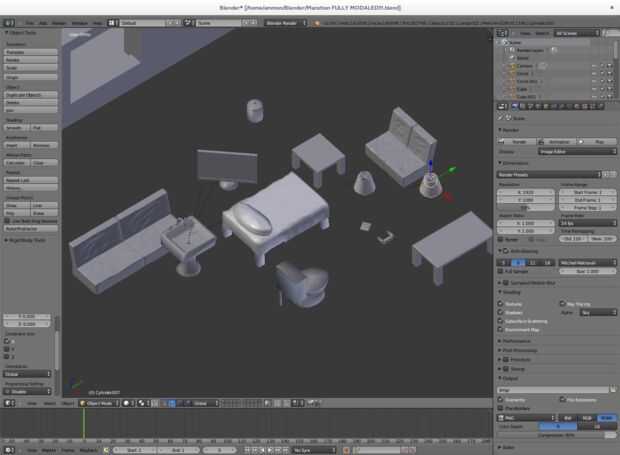Open the Mitchell-Netravali filter dropdown

point(588,262)
